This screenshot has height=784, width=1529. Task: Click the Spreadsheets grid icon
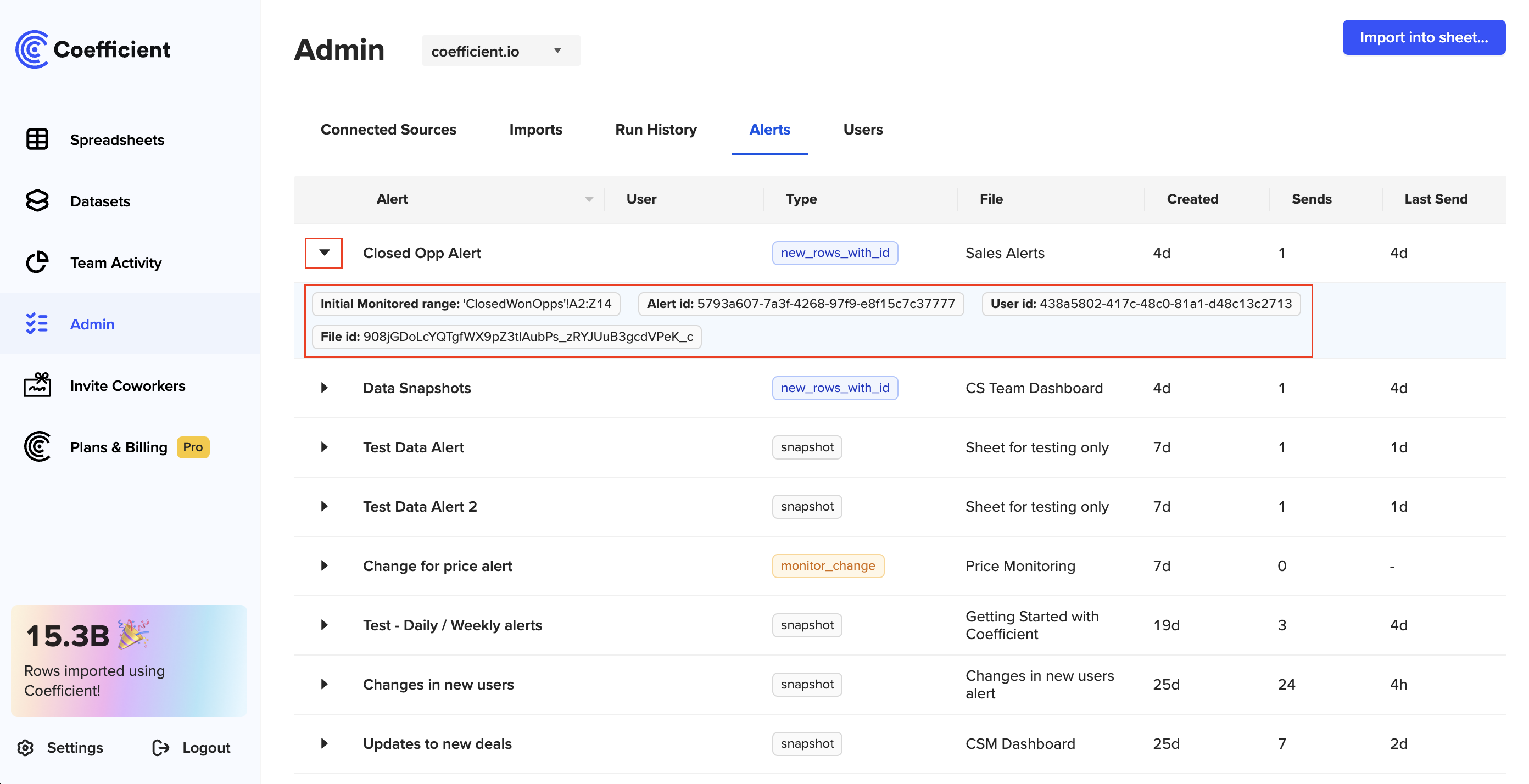pos(37,139)
